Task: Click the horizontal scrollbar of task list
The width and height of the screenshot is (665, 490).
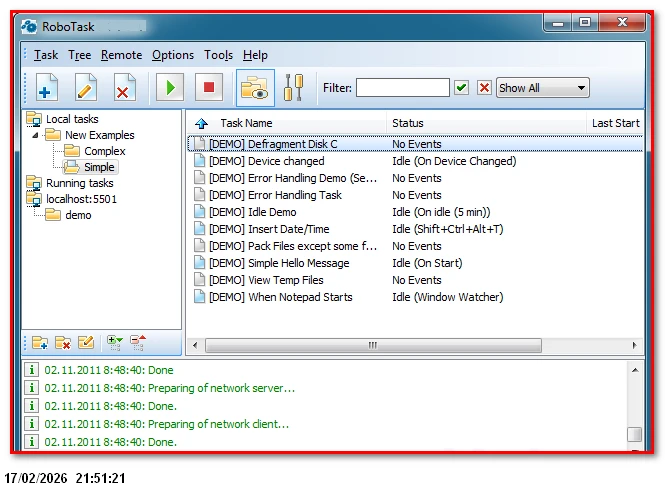Action: coord(372,345)
